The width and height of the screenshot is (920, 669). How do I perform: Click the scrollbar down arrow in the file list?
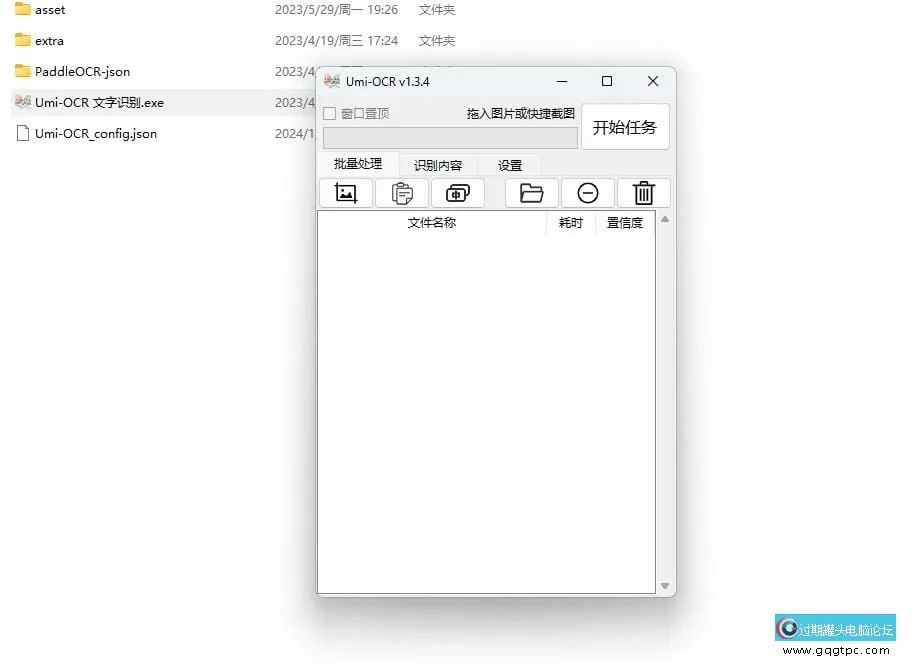663,586
